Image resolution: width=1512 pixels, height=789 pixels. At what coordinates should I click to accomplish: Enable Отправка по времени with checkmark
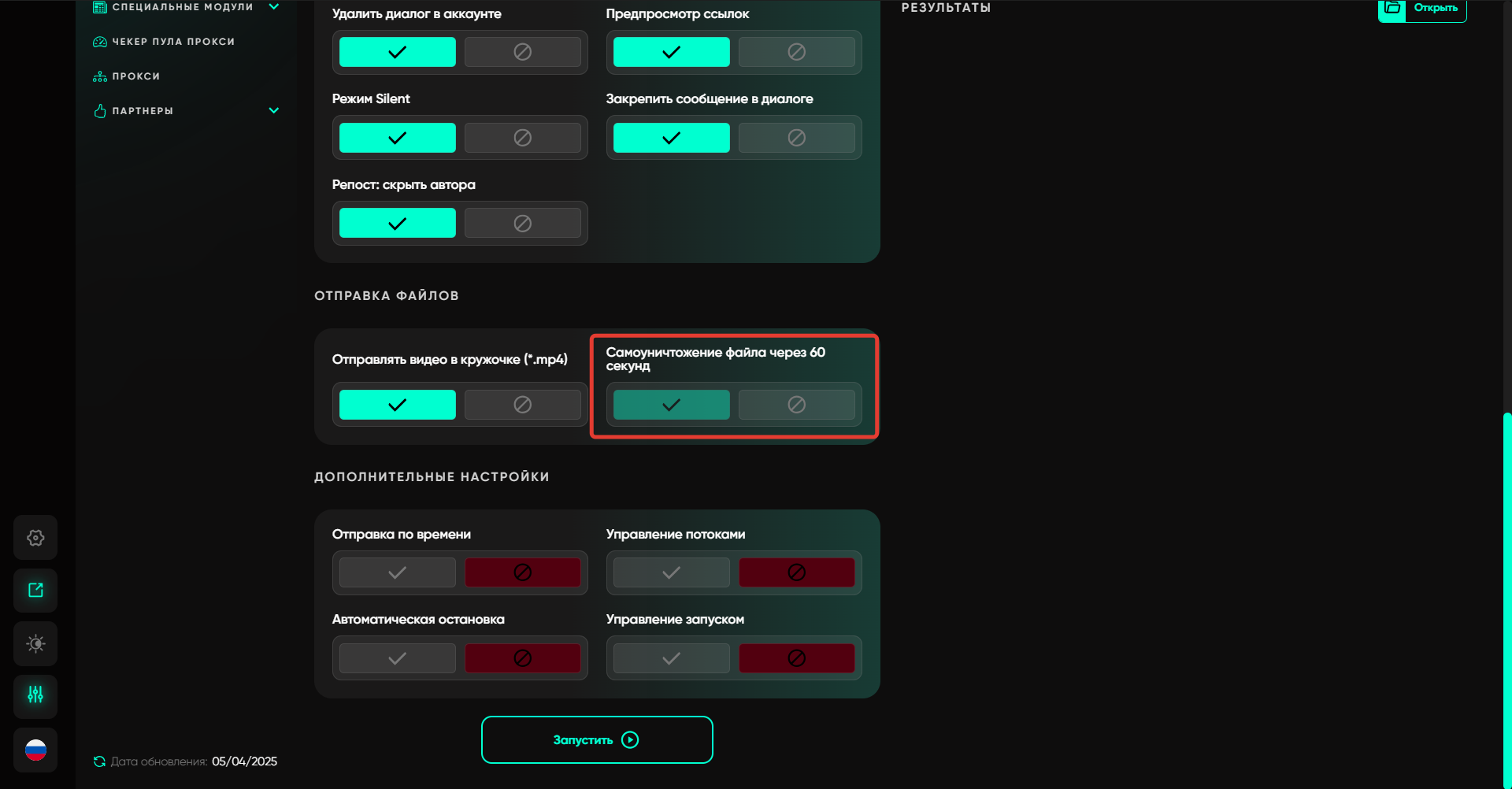click(x=397, y=572)
